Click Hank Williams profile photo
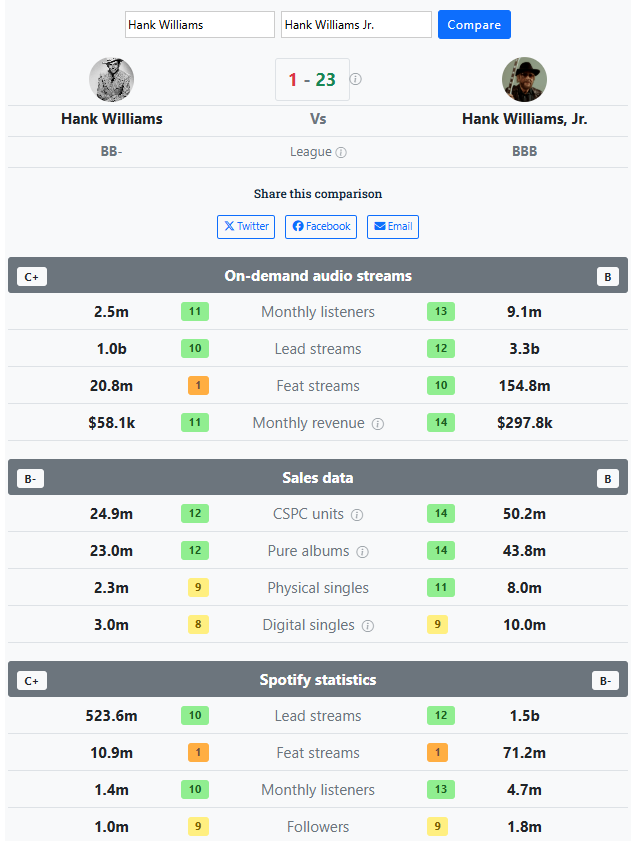Screen dimensions: 638x841 point(112,79)
